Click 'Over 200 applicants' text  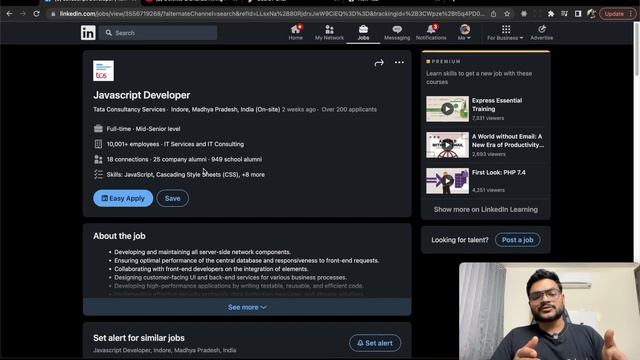349,109
